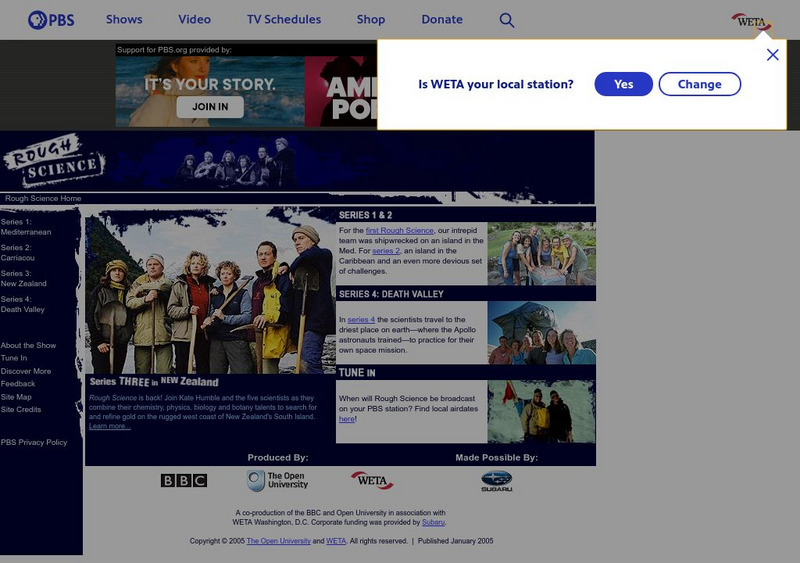This screenshot has height=563, width=800.
Task: Open Rough Science Home link
Action: pyautogui.click(x=43, y=199)
